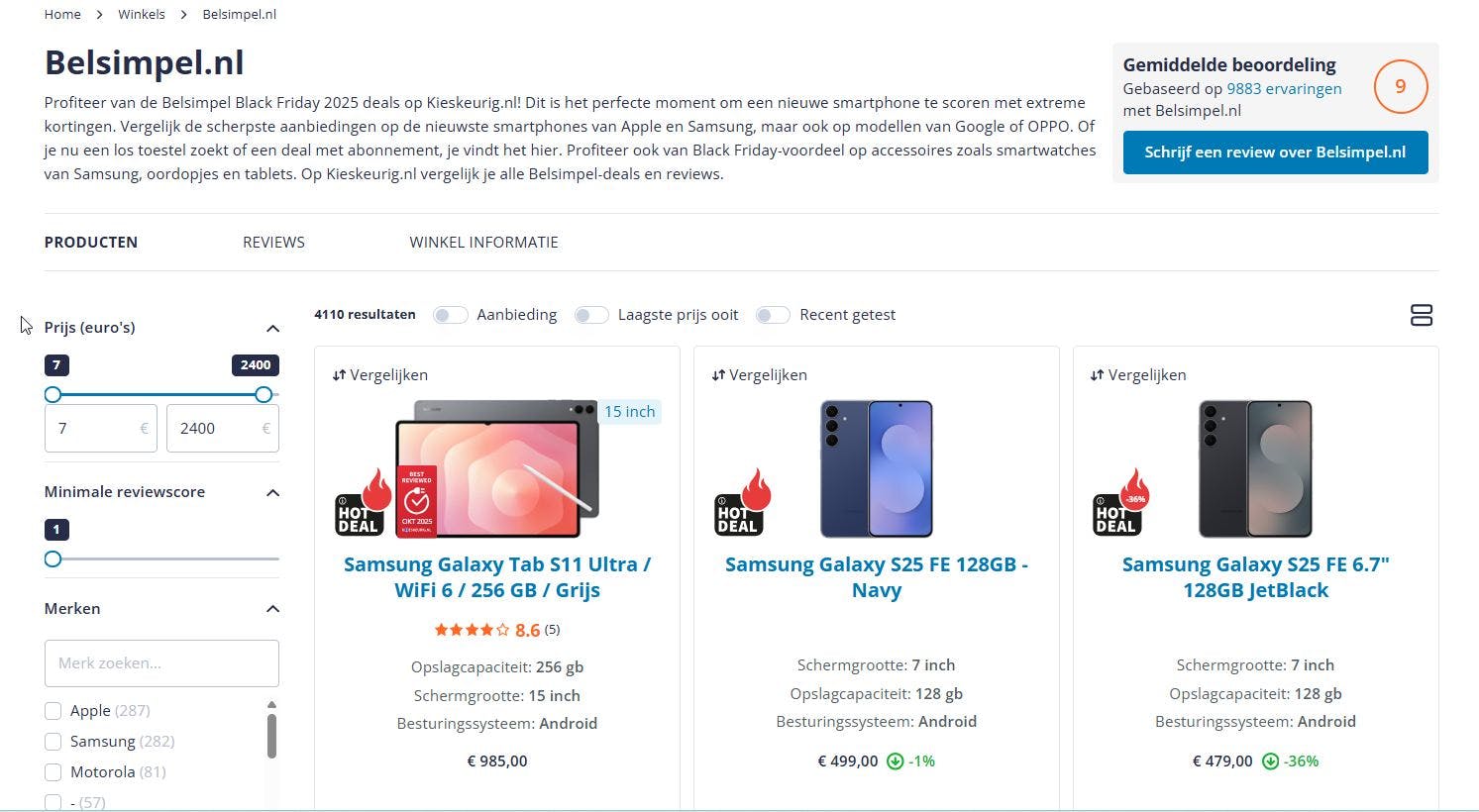
Task: Focus the Merk zoeken search field
Action: (x=161, y=663)
